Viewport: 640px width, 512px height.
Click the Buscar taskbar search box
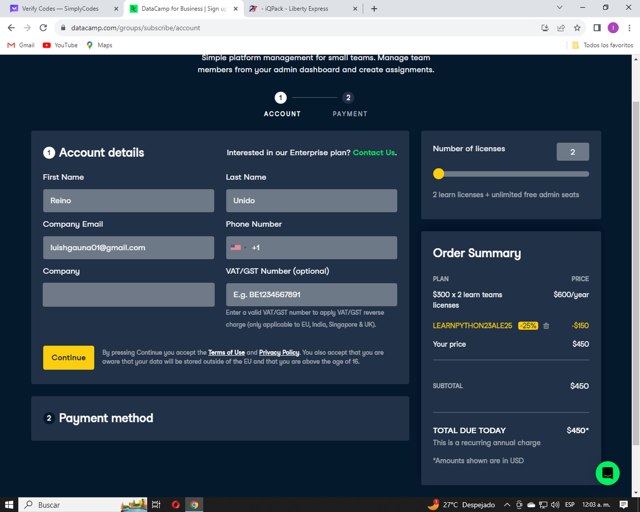pyautogui.click(x=84, y=505)
